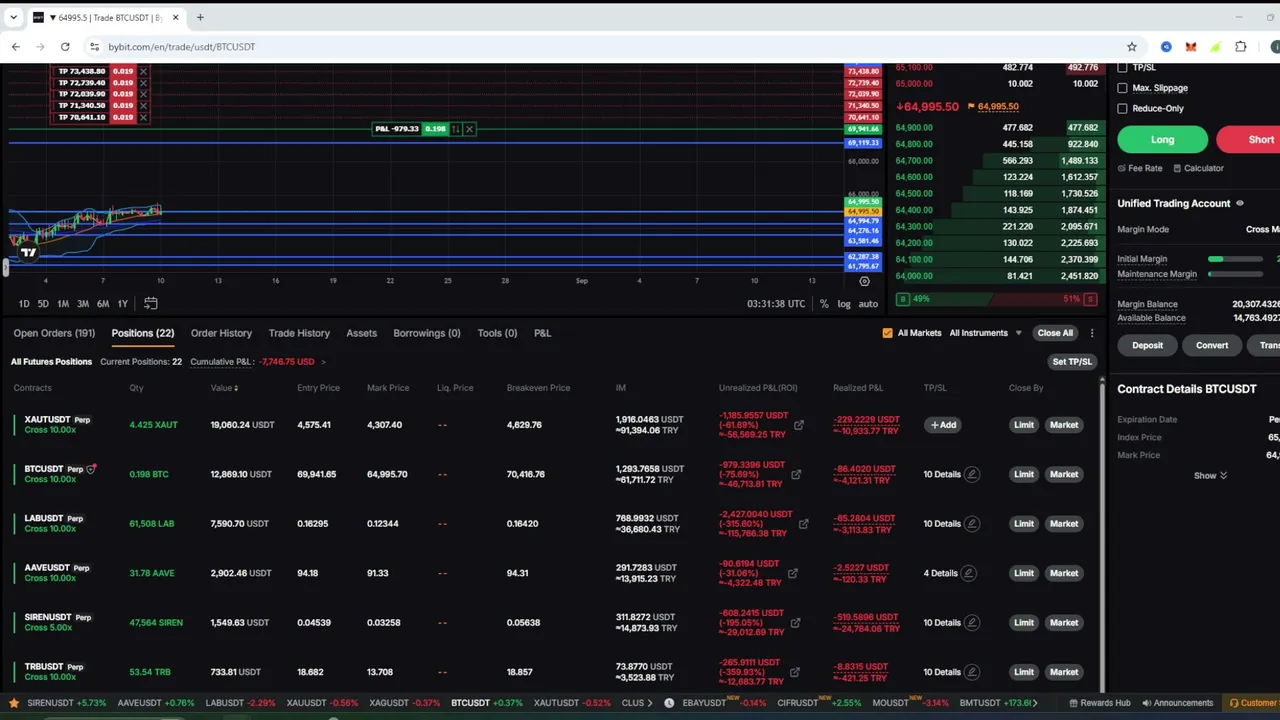Click the Close All positions button

[x=1055, y=333]
